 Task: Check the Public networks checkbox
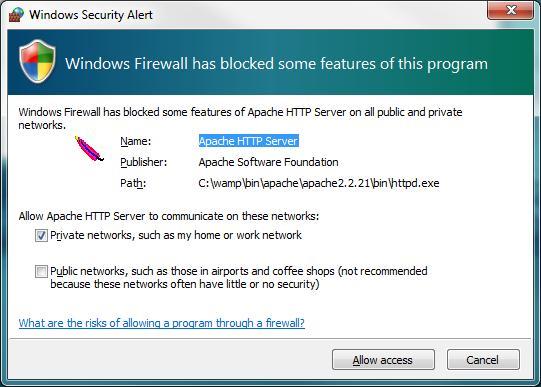point(41,271)
